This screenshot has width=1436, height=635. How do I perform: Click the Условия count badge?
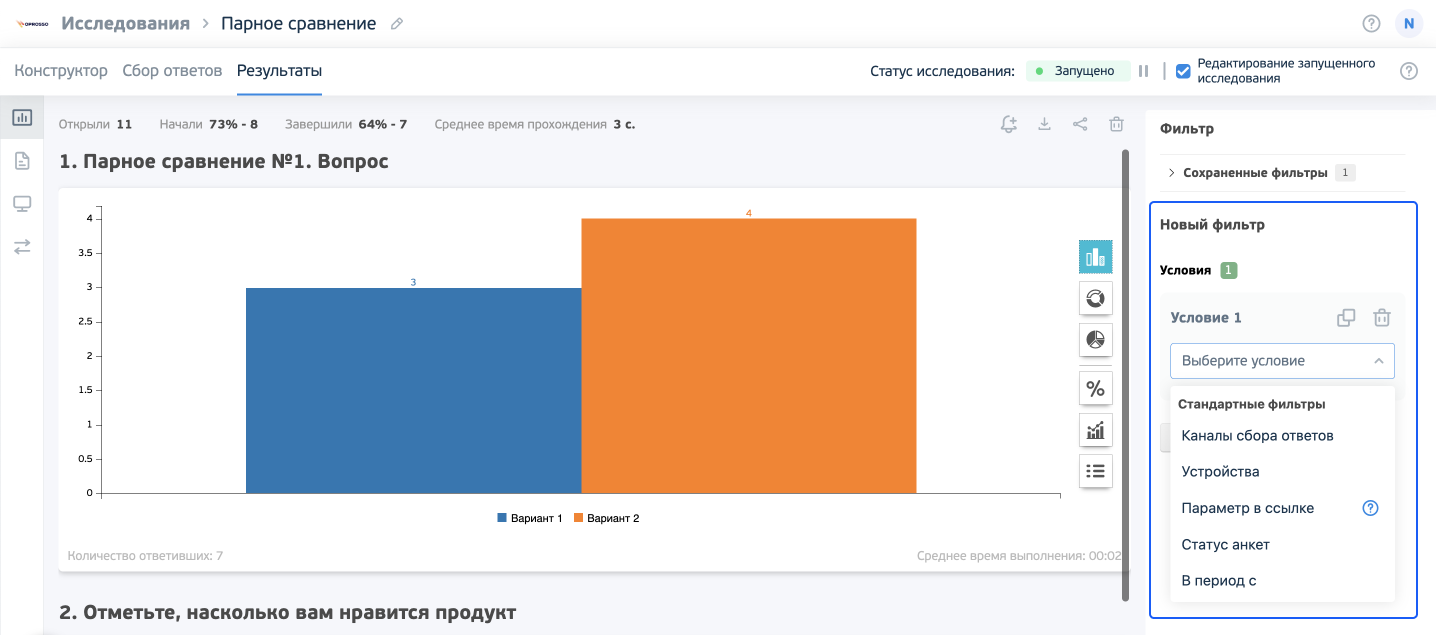(x=1229, y=270)
